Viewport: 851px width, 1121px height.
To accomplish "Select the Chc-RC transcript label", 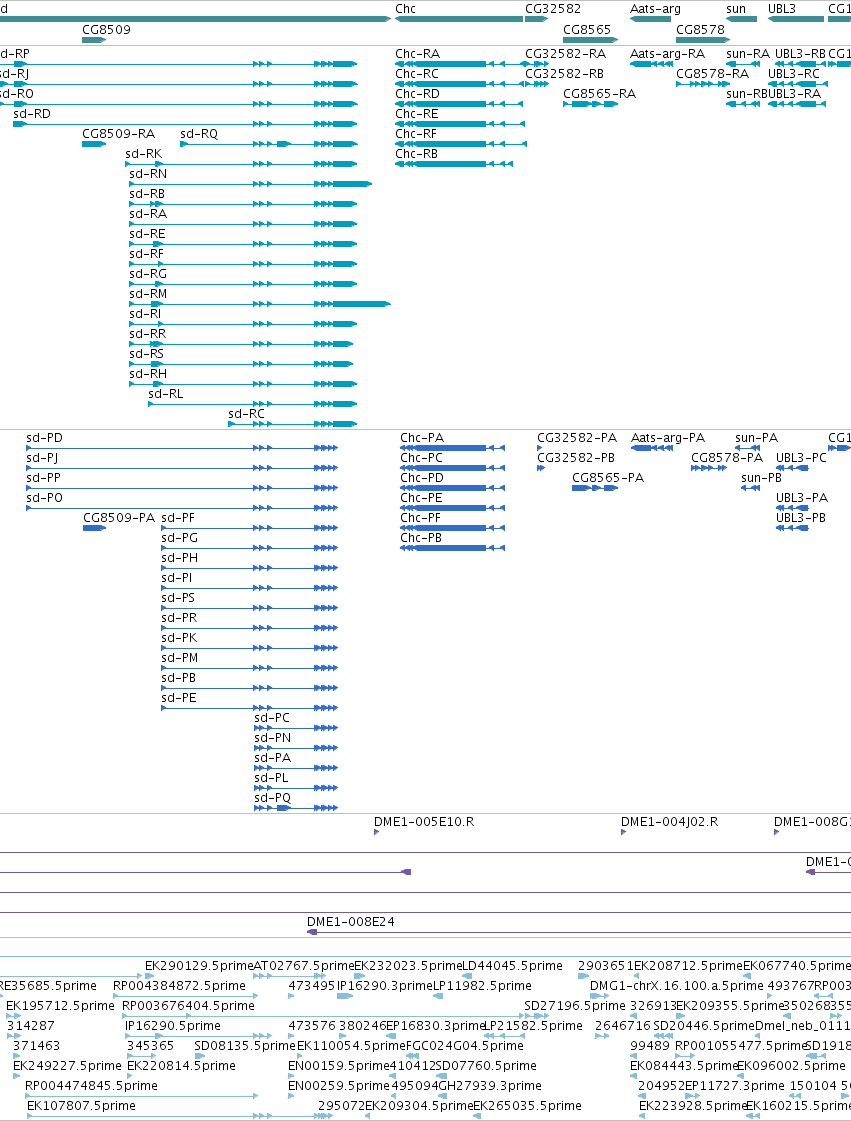I will coord(417,74).
